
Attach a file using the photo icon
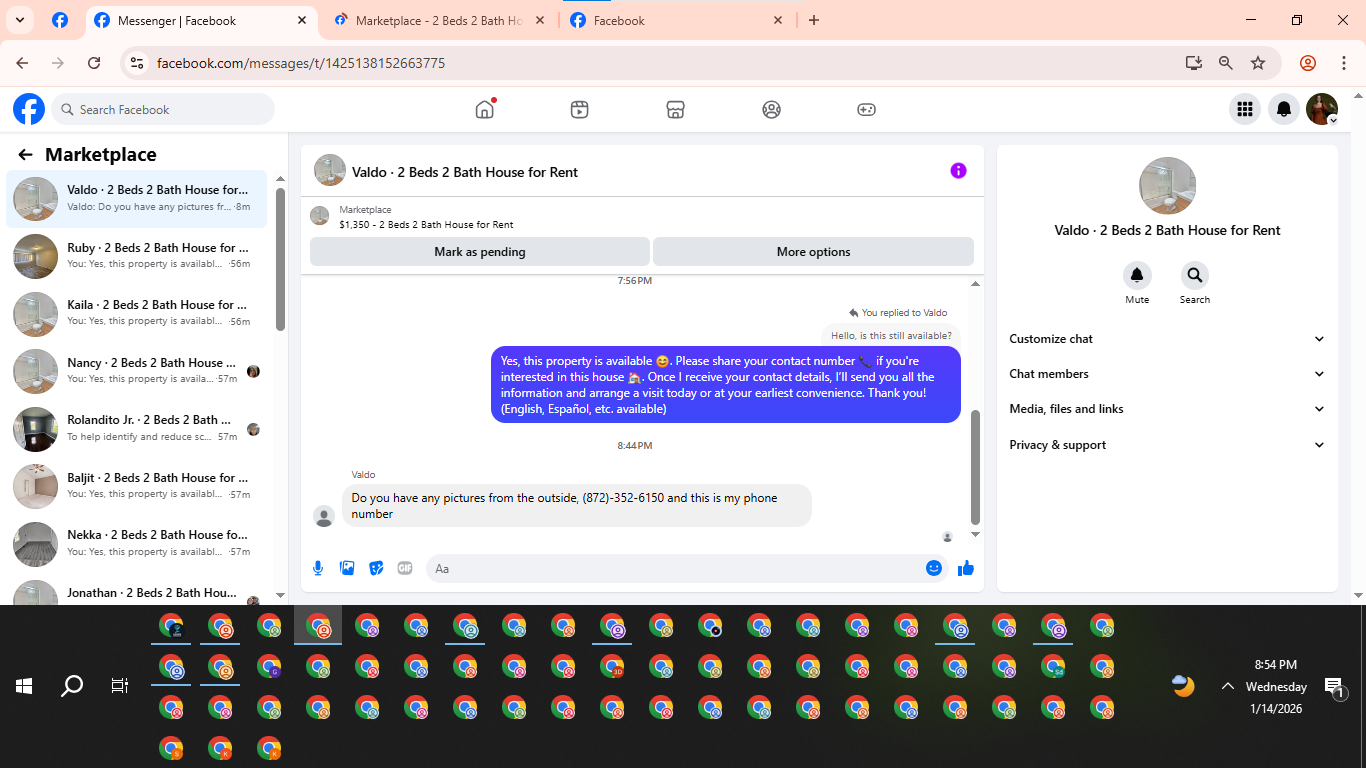347,568
